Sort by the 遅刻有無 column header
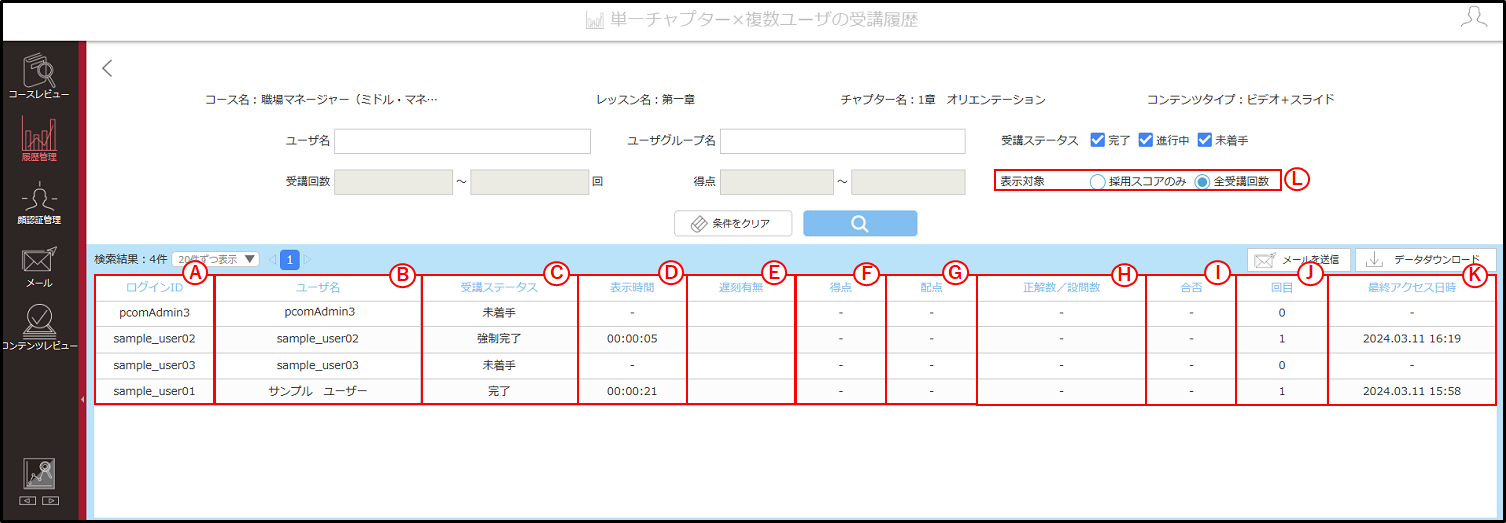This screenshot has height=523, width=1506. click(x=741, y=287)
